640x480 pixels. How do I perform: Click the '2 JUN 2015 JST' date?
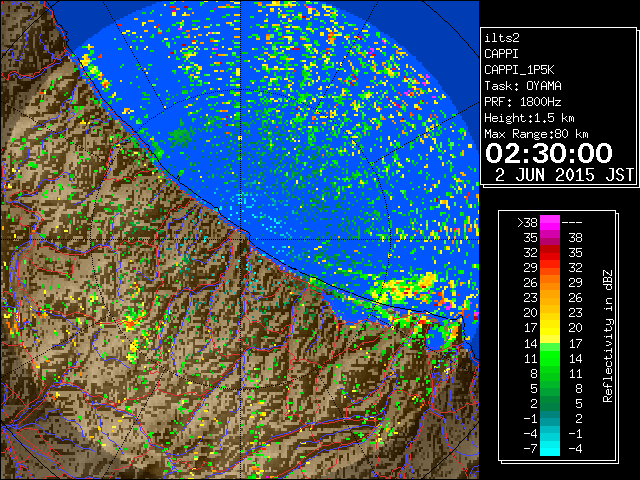pos(564,175)
